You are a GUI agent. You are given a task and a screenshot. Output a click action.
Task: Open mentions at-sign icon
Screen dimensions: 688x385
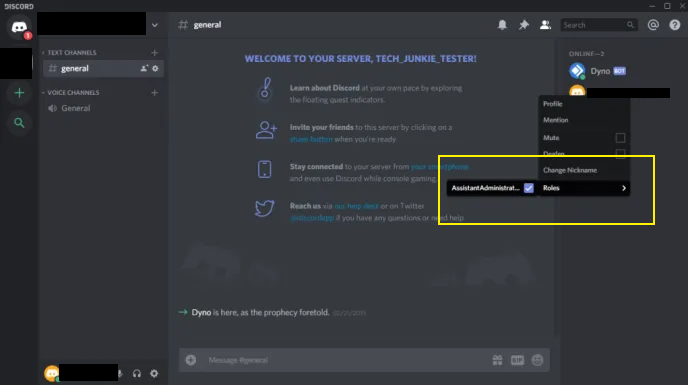point(653,25)
